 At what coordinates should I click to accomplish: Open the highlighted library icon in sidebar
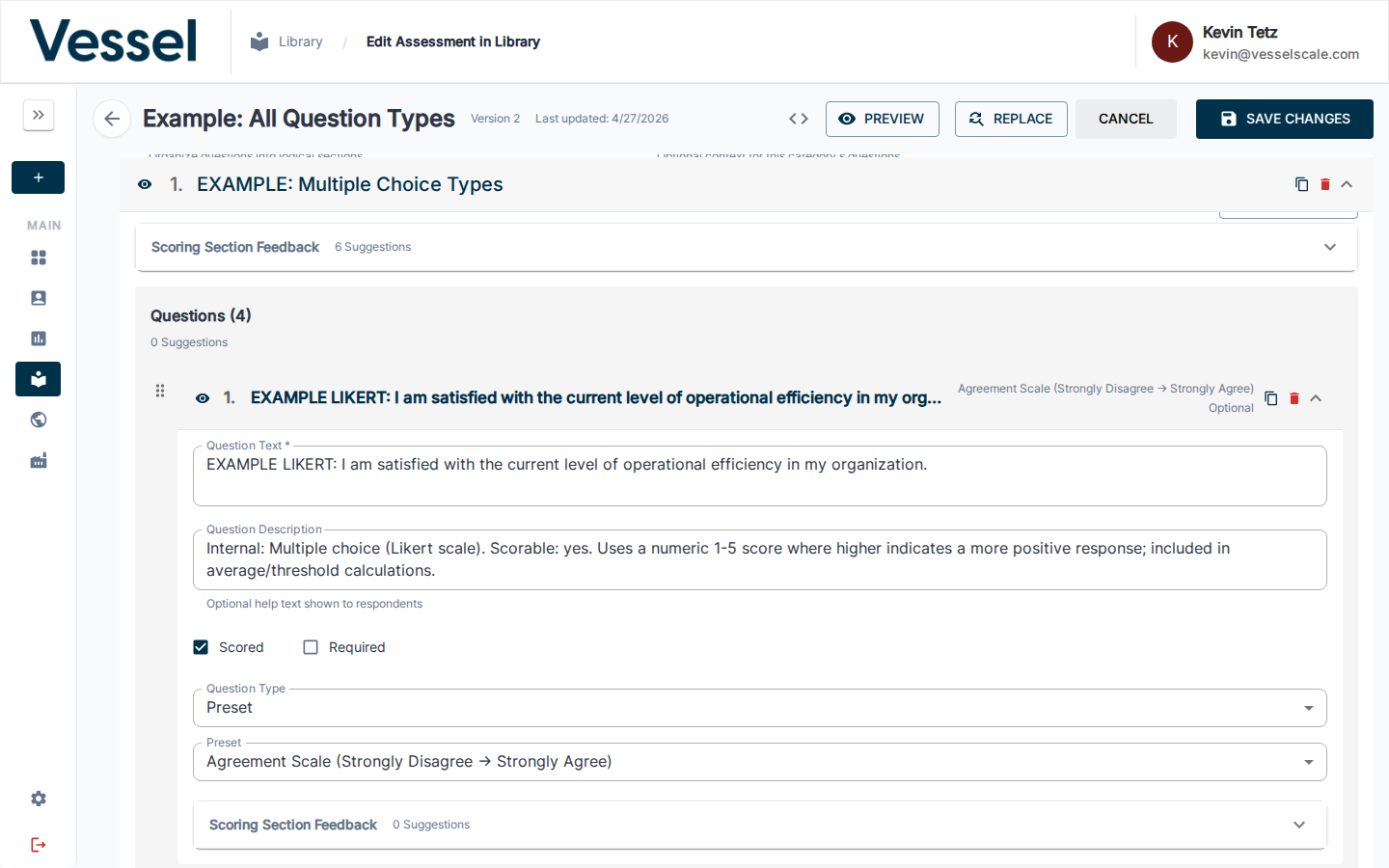(39, 379)
